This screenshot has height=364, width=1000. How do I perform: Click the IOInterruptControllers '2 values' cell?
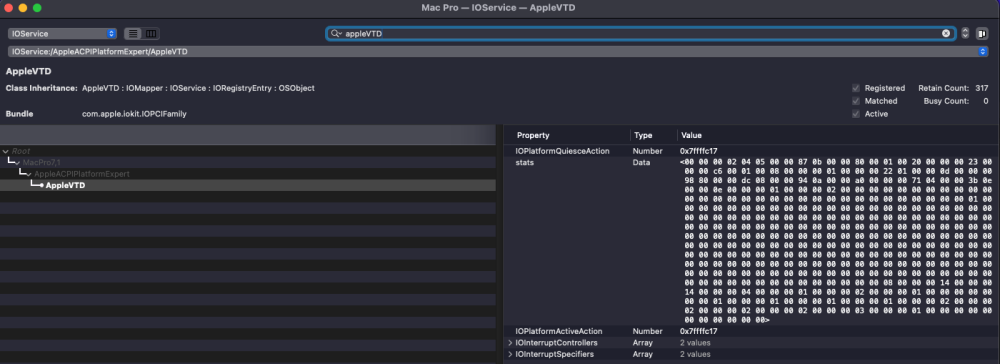[695, 343]
